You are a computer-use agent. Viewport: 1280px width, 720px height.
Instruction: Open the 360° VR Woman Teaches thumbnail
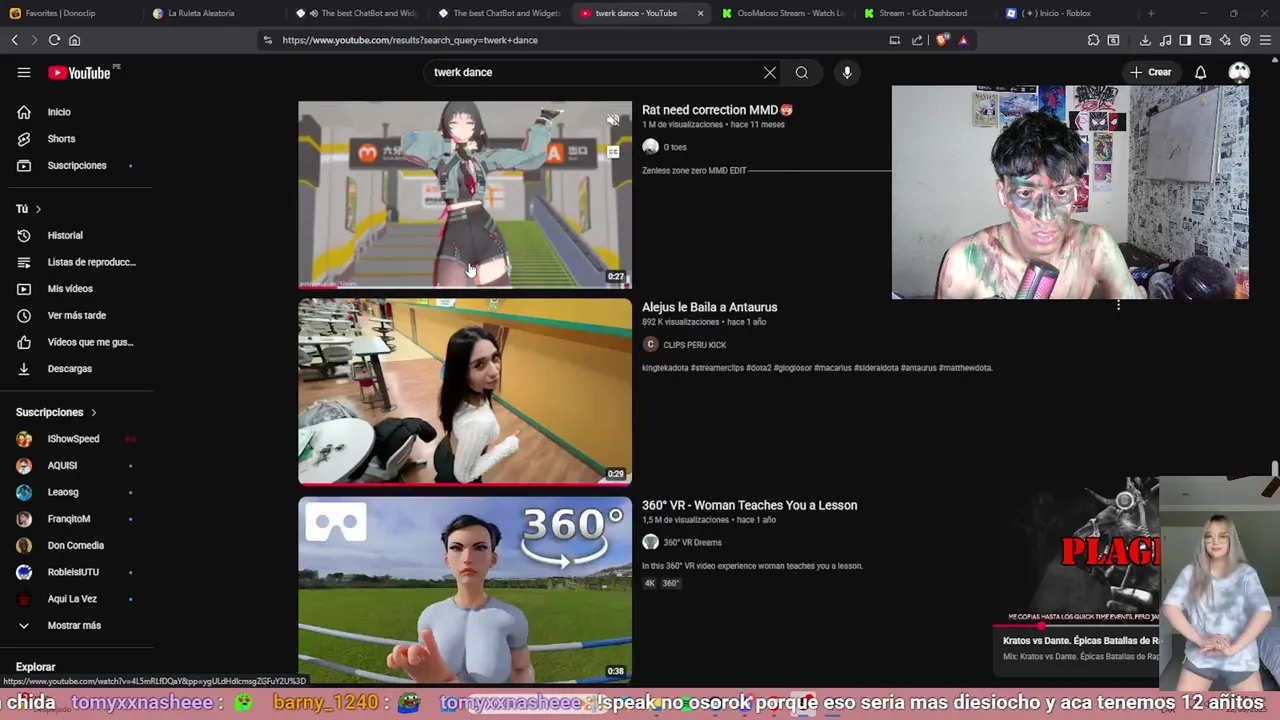(465, 589)
